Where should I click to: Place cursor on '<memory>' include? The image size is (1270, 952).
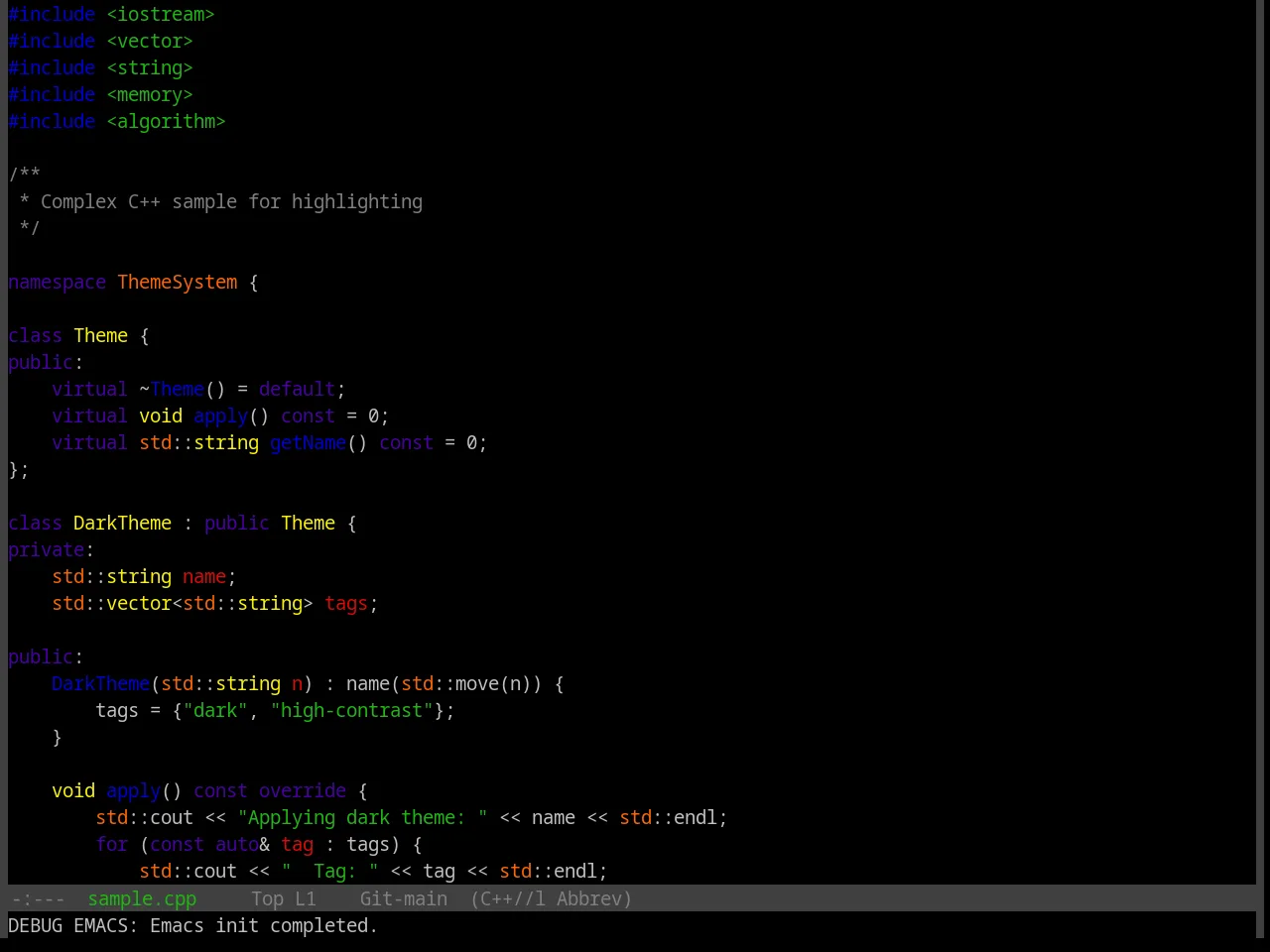[x=150, y=95]
